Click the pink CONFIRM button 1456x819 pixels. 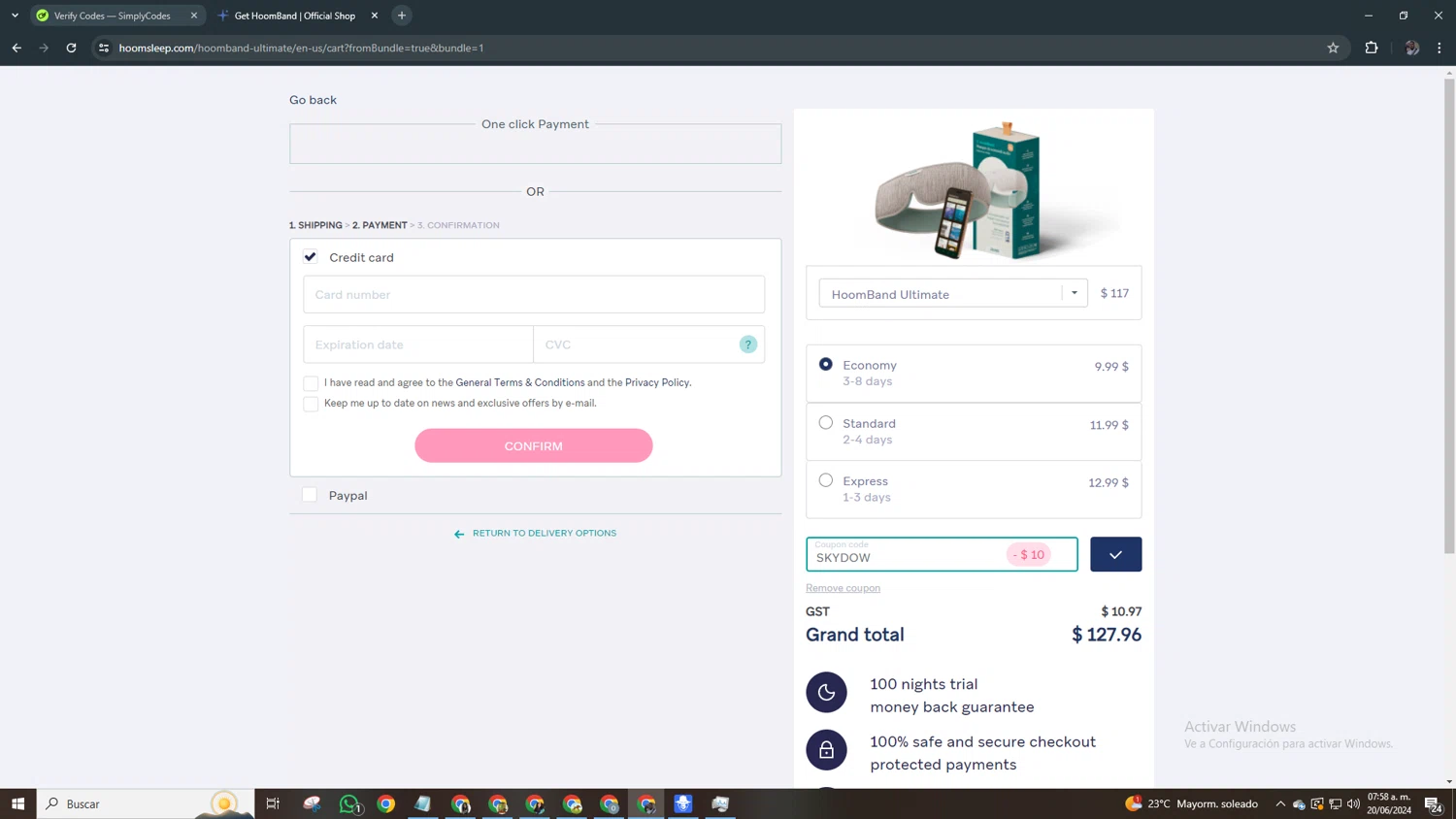click(534, 445)
